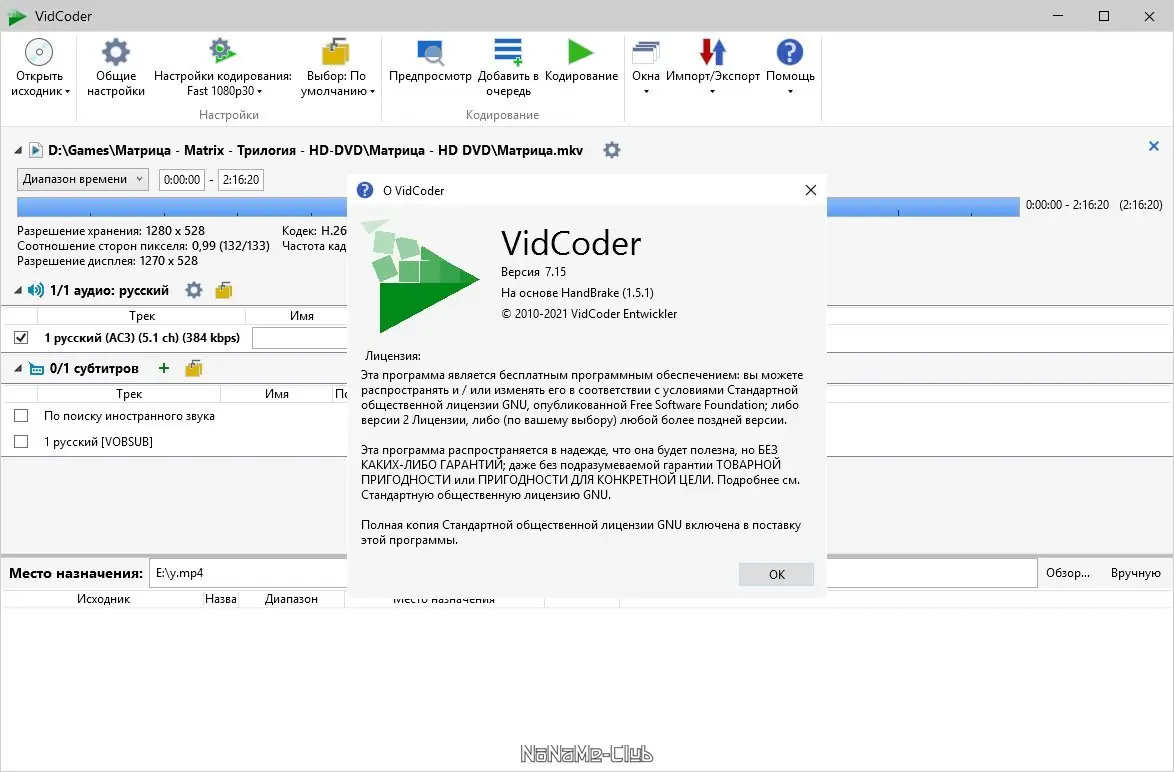Expand Импорт/Экспорт dropdown arrow
Viewport: 1174px width, 772px height.
(x=712, y=92)
